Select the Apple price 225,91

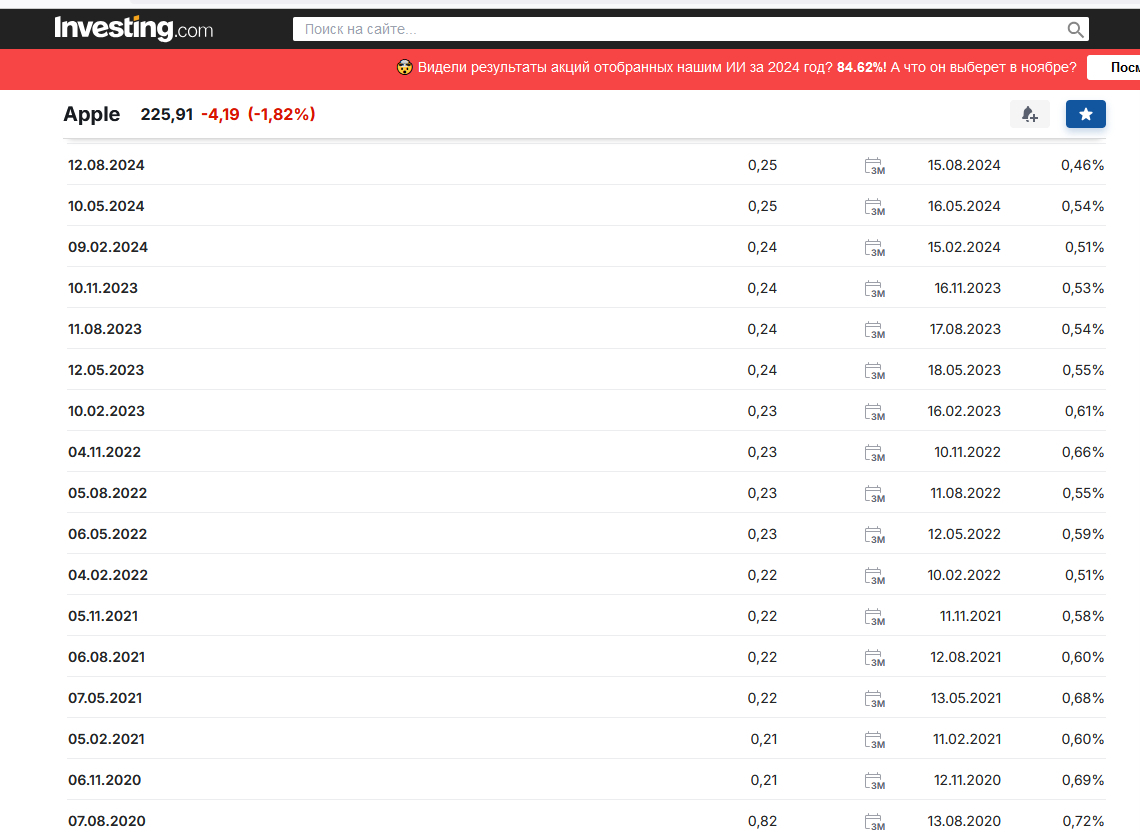click(166, 115)
